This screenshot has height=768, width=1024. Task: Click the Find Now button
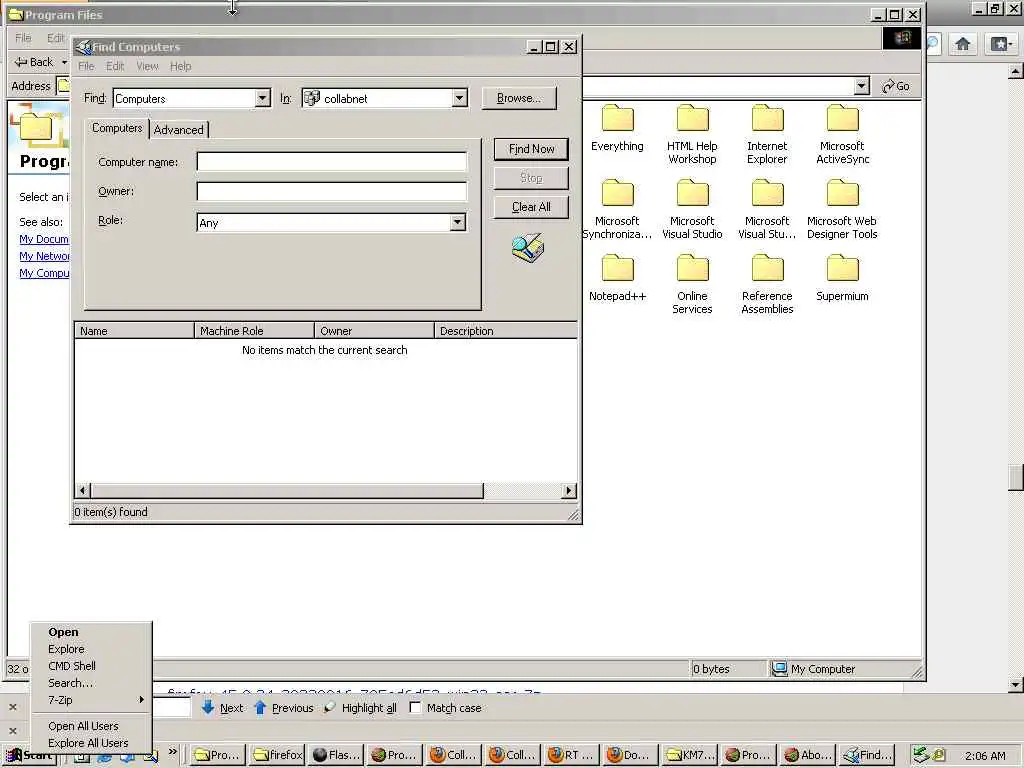[x=532, y=150]
